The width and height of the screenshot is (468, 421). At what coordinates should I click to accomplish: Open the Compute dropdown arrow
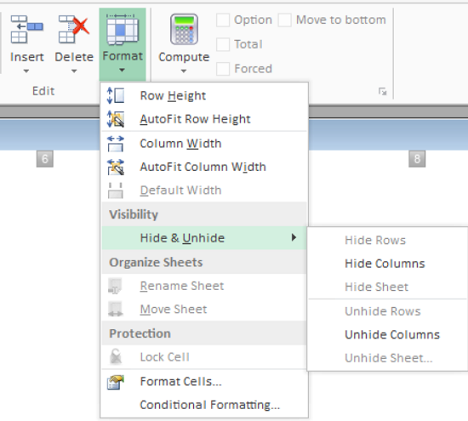[x=184, y=71]
